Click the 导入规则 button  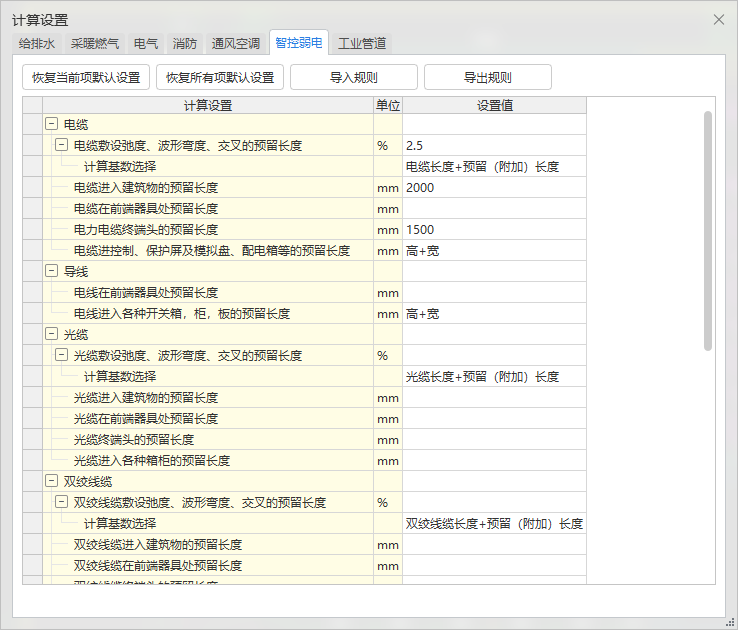click(354, 78)
